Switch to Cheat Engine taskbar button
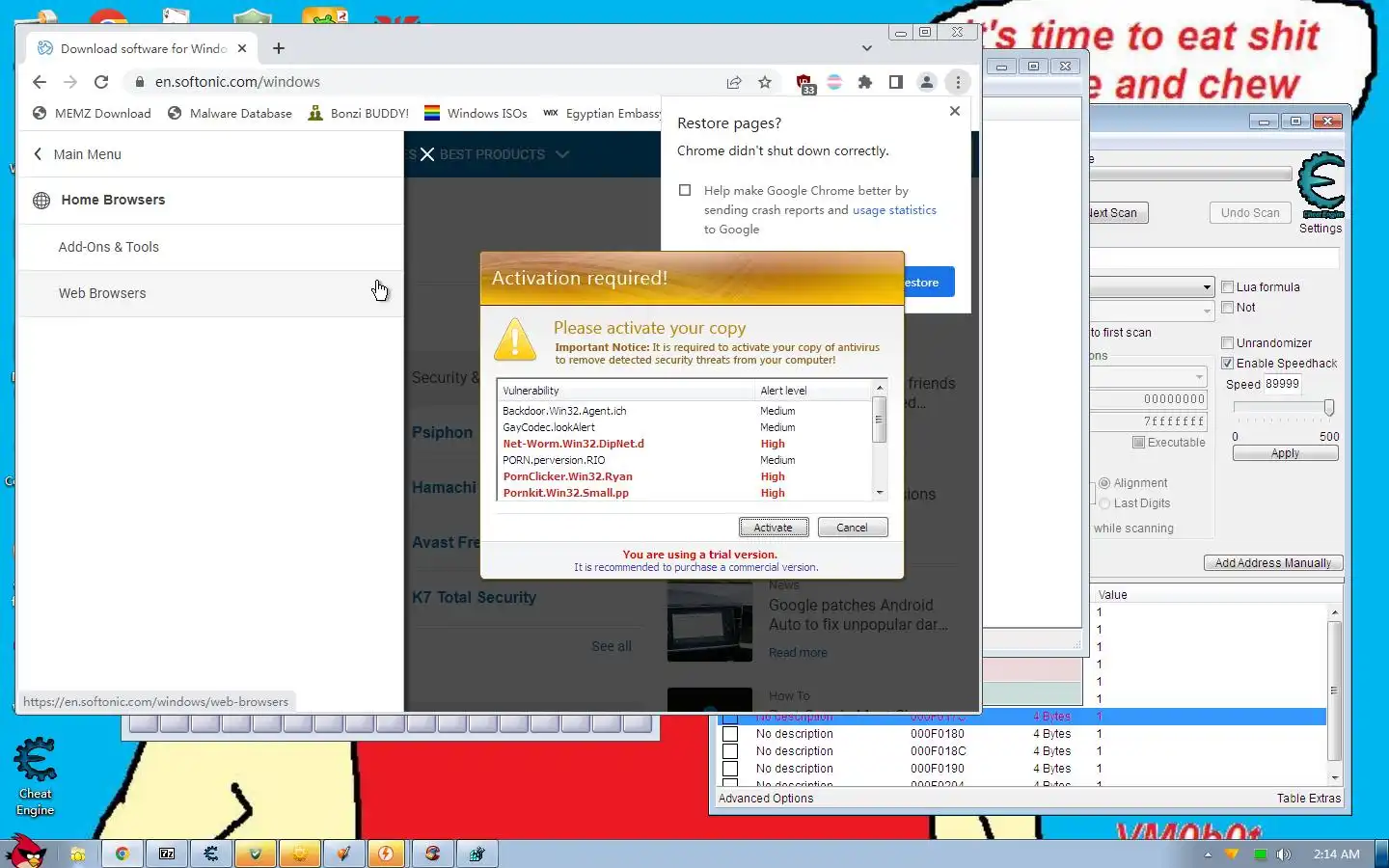This screenshot has width=1389, height=868. click(x=211, y=854)
